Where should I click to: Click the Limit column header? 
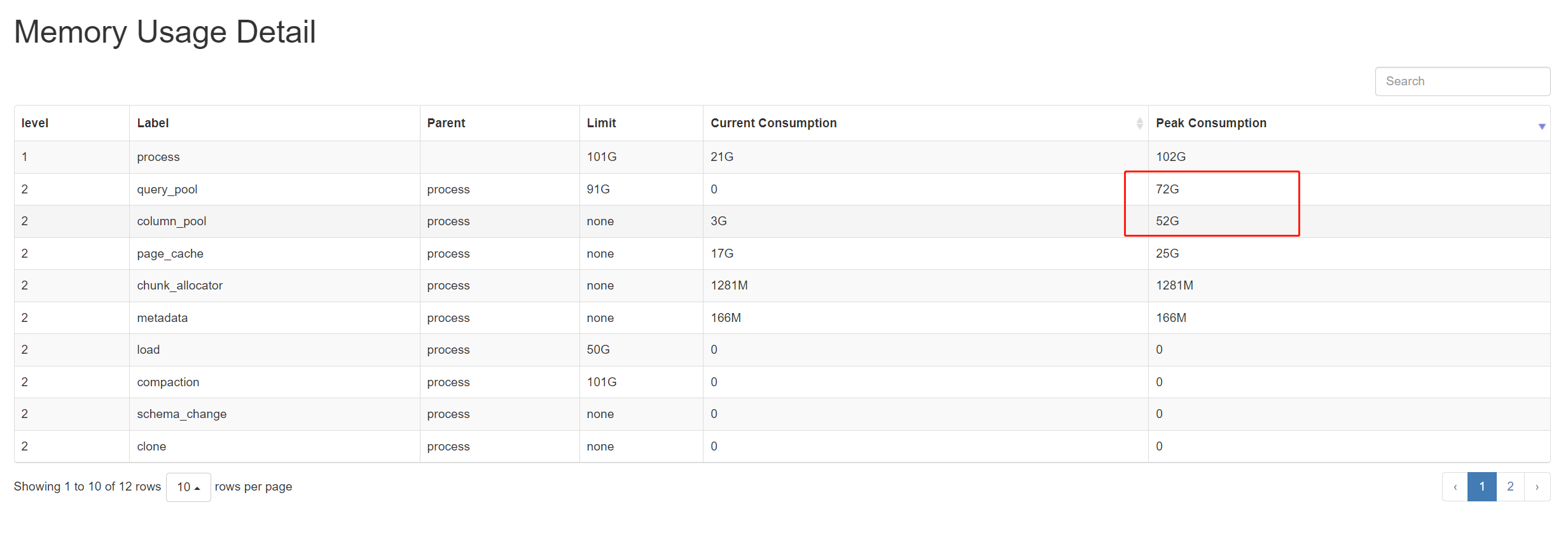601,123
